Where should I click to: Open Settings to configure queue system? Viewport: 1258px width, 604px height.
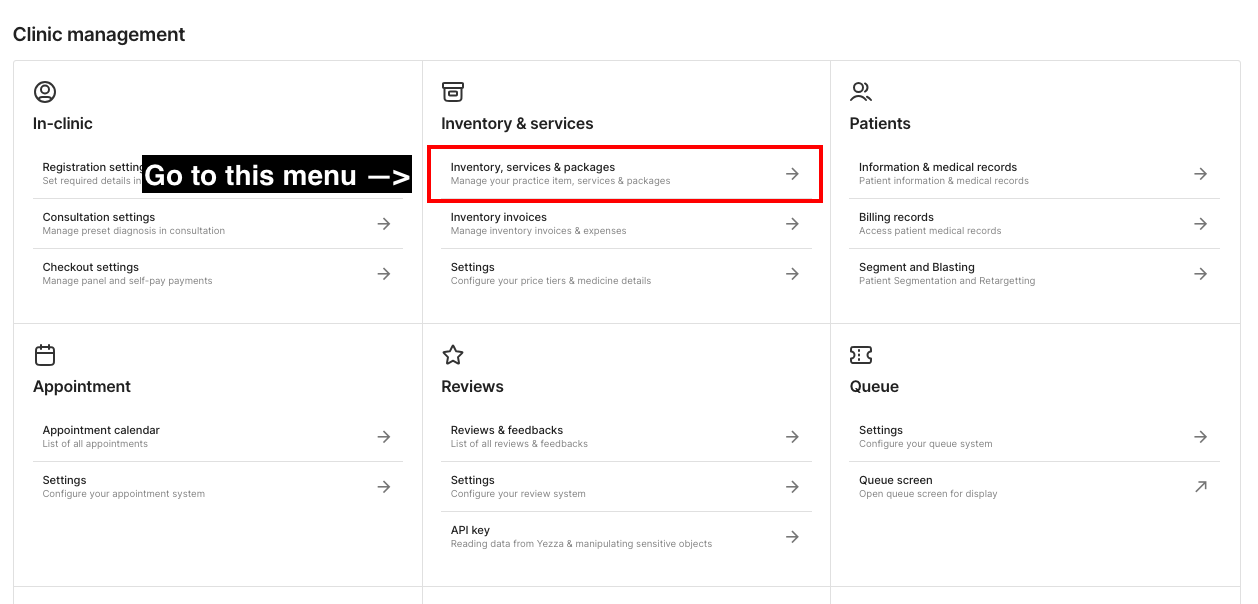coord(1035,437)
